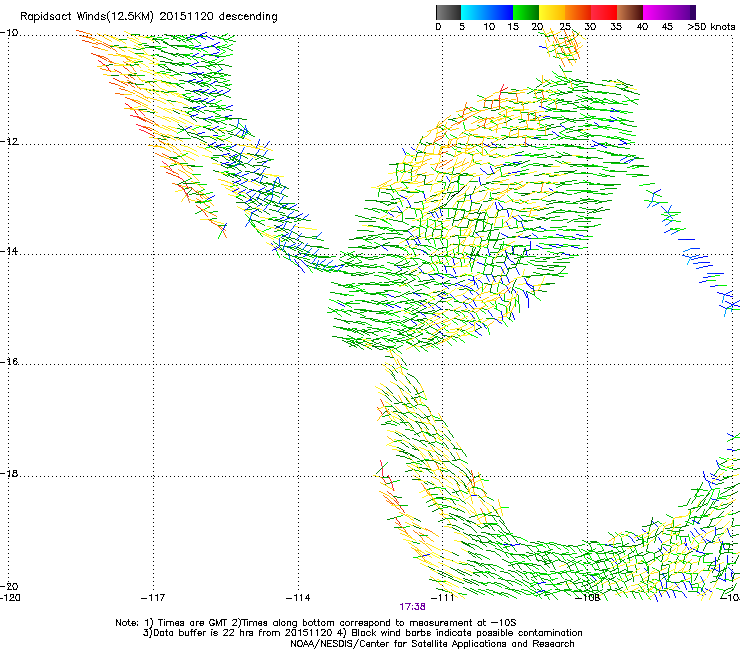
Task: Click the blue 10-15 knots legend swatch
Action: 500,12
